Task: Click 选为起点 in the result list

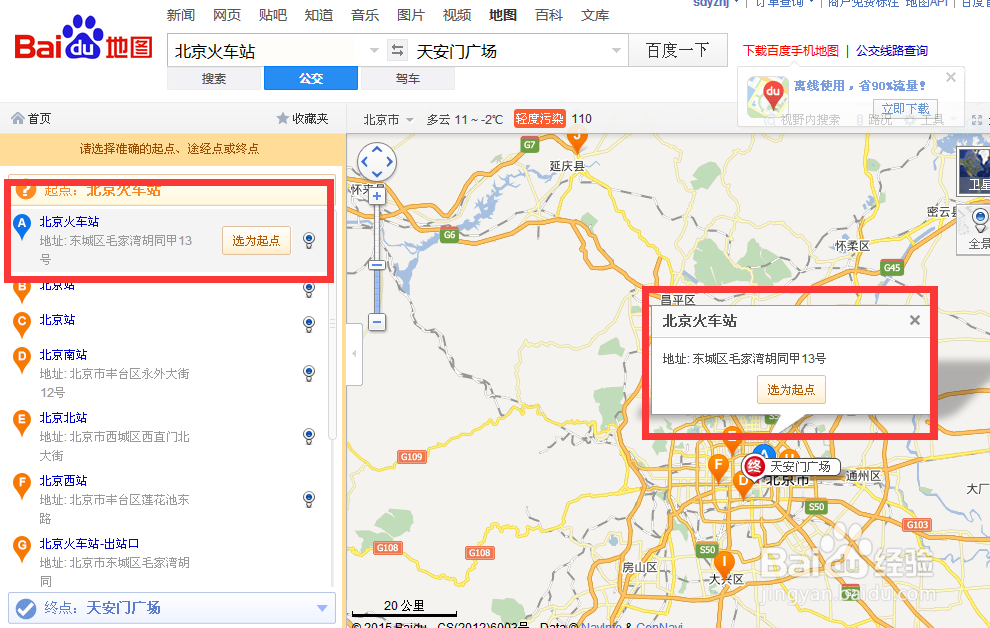Action: 256,240
